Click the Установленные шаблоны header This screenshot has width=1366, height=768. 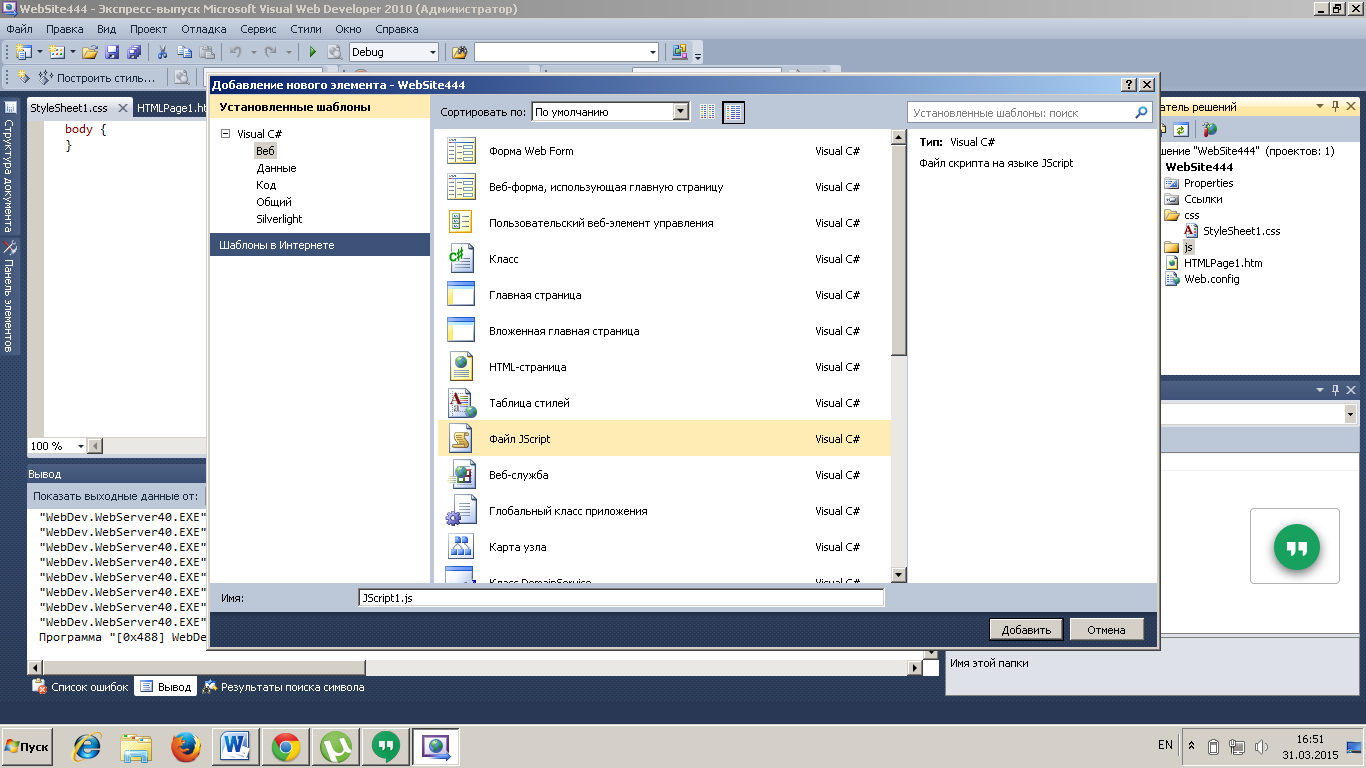(319, 107)
